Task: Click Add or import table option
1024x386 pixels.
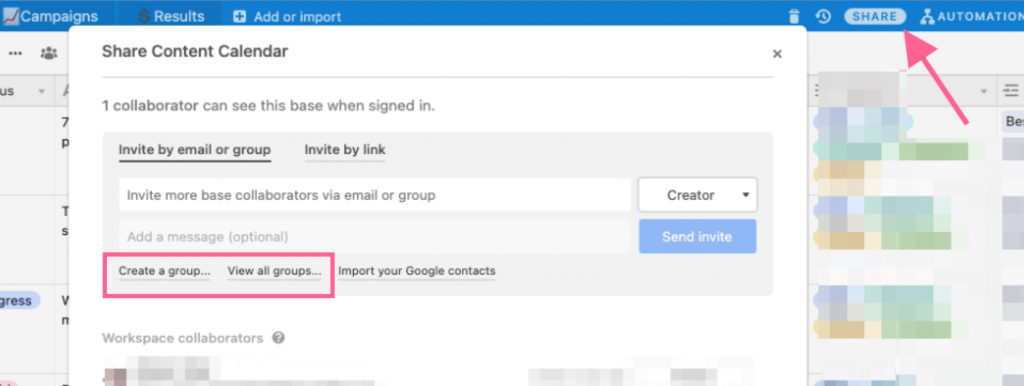Action: [297, 17]
